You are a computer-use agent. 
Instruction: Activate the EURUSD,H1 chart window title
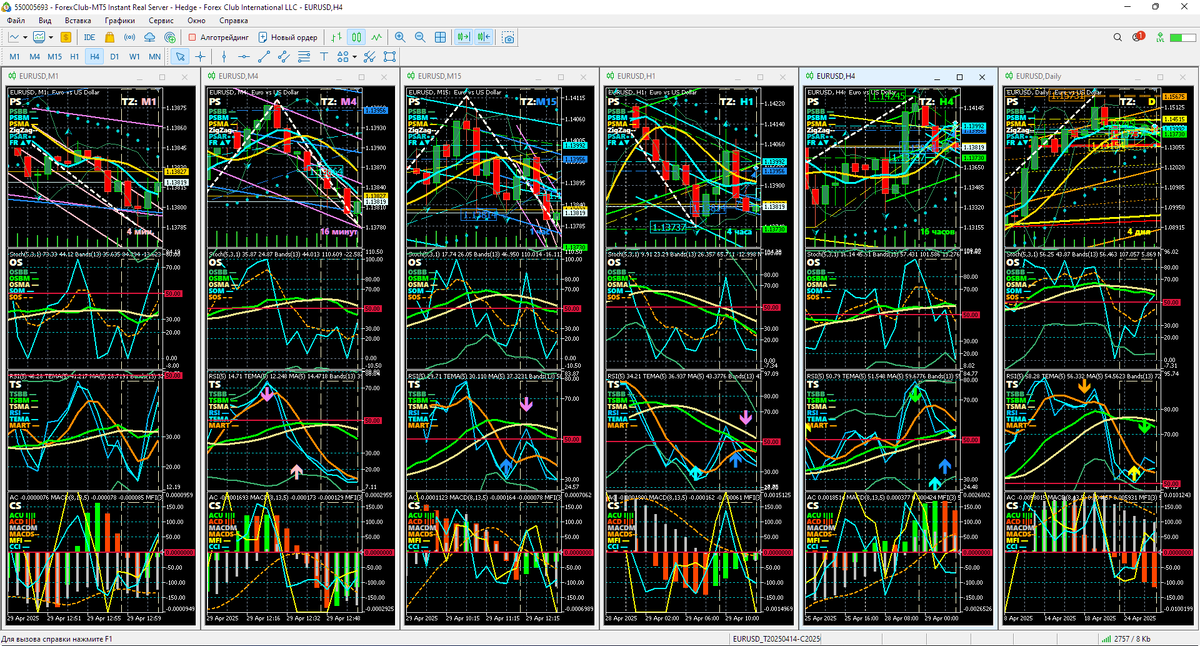coord(637,76)
